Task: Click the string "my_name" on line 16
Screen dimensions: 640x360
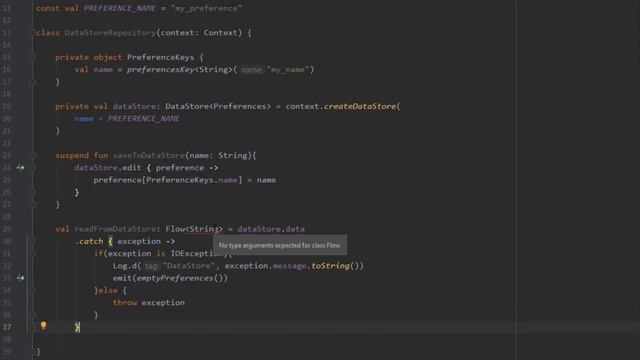Action: tap(288, 69)
